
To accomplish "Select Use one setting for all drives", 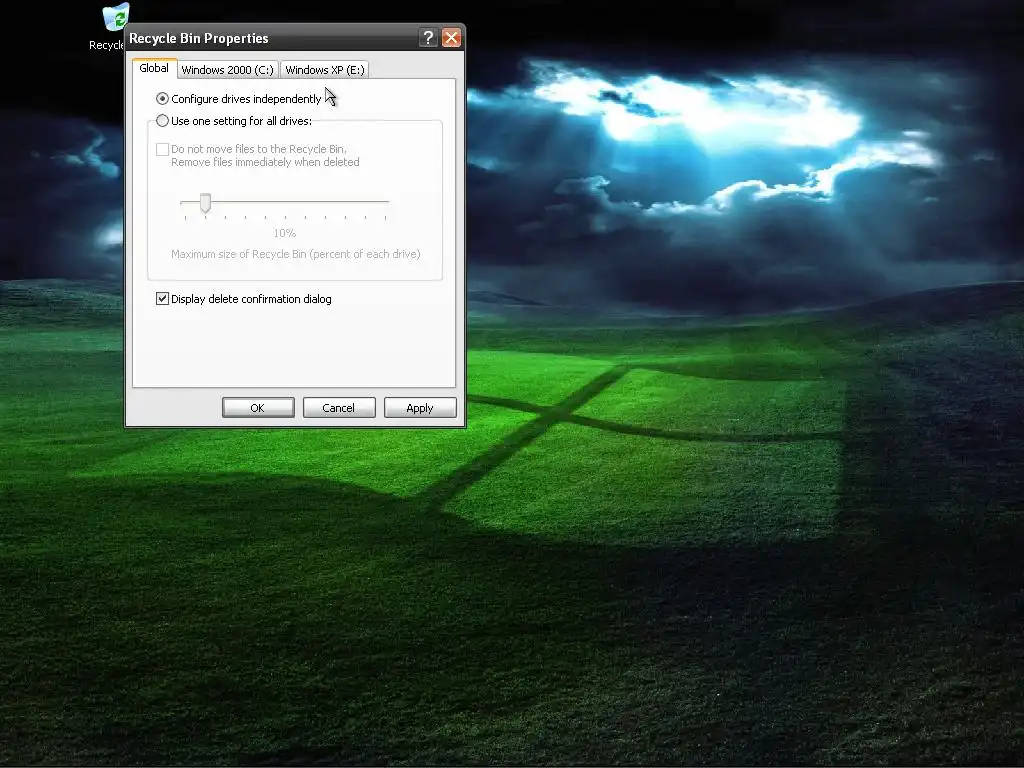I will point(163,121).
